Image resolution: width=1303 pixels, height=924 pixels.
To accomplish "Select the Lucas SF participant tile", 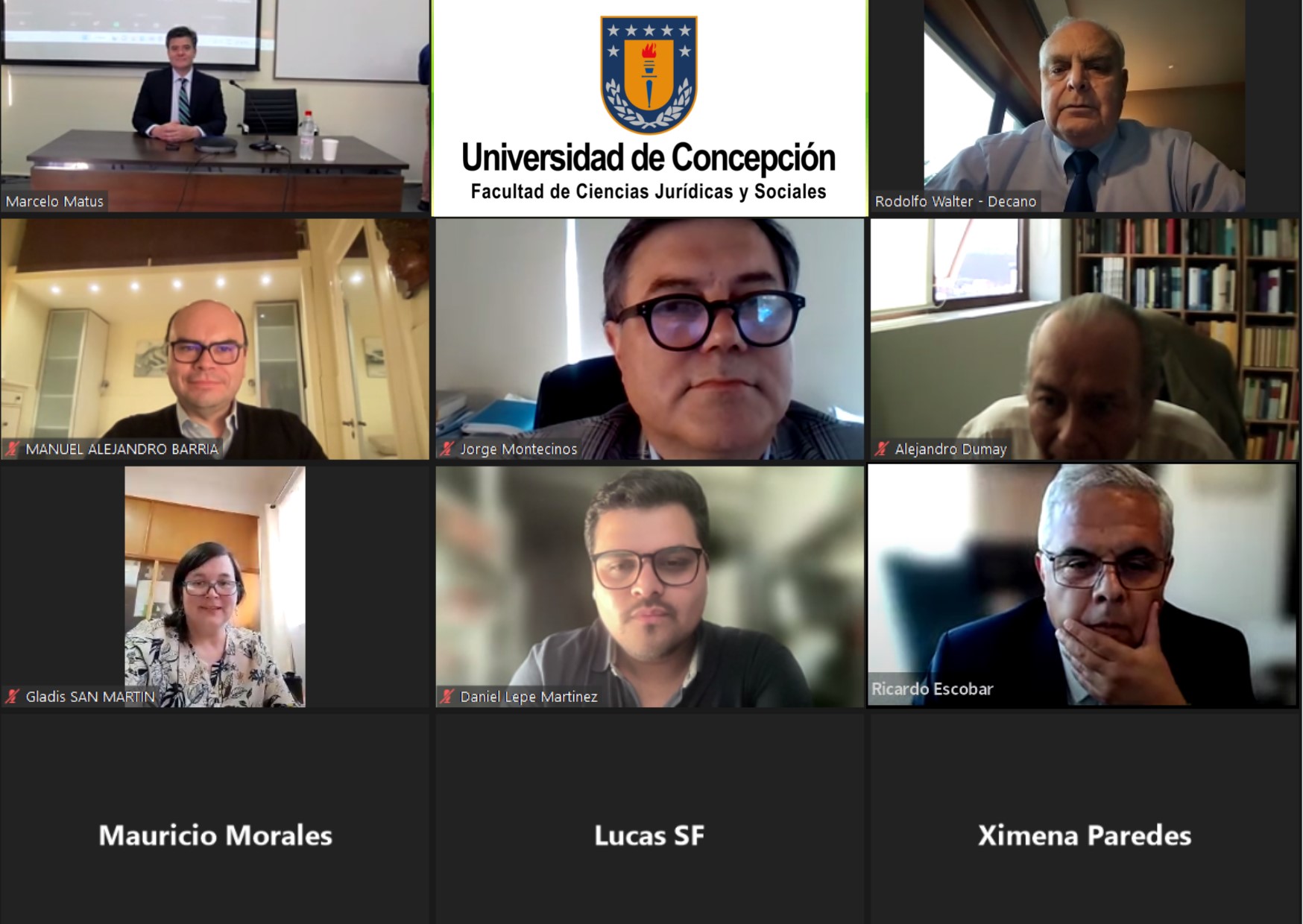I will [649, 818].
